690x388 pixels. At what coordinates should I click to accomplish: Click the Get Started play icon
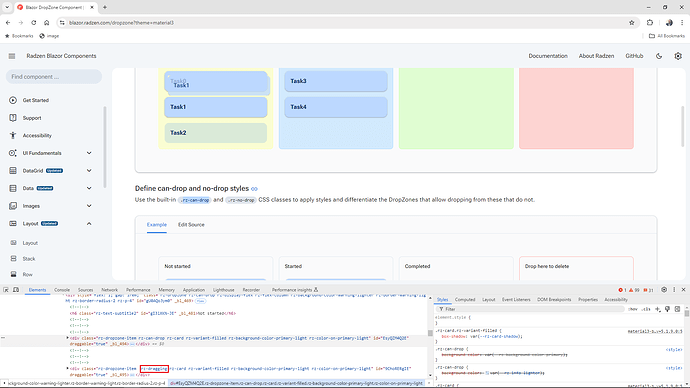click(13, 100)
